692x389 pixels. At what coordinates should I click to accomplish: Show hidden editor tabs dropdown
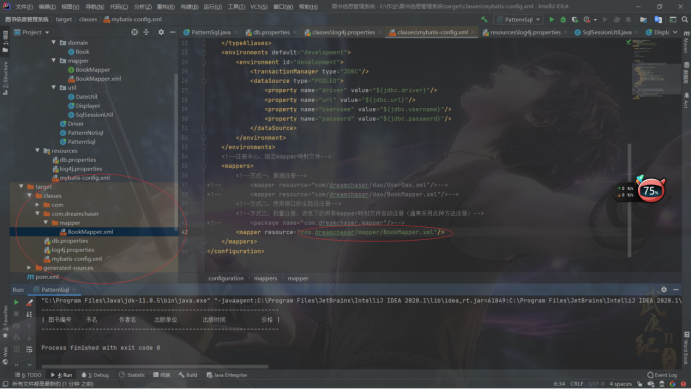pyautogui.click(x=675, y=32)
